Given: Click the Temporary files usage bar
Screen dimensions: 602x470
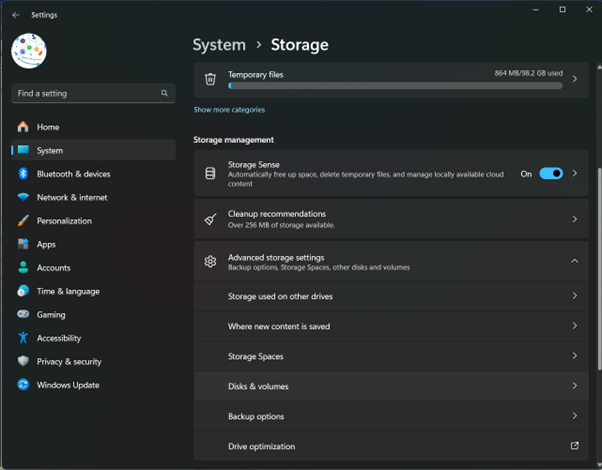Looking at the screenshot, I should tap(395, 86).
